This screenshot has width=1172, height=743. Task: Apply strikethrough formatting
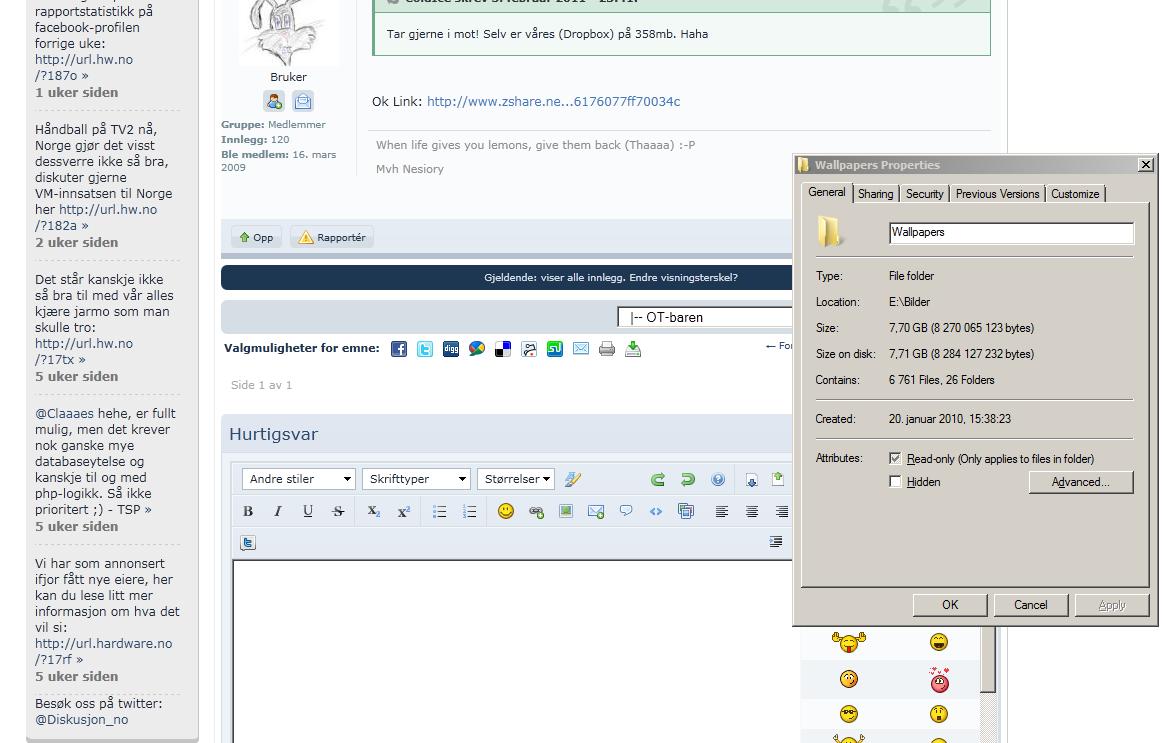(x=338, y=511)
